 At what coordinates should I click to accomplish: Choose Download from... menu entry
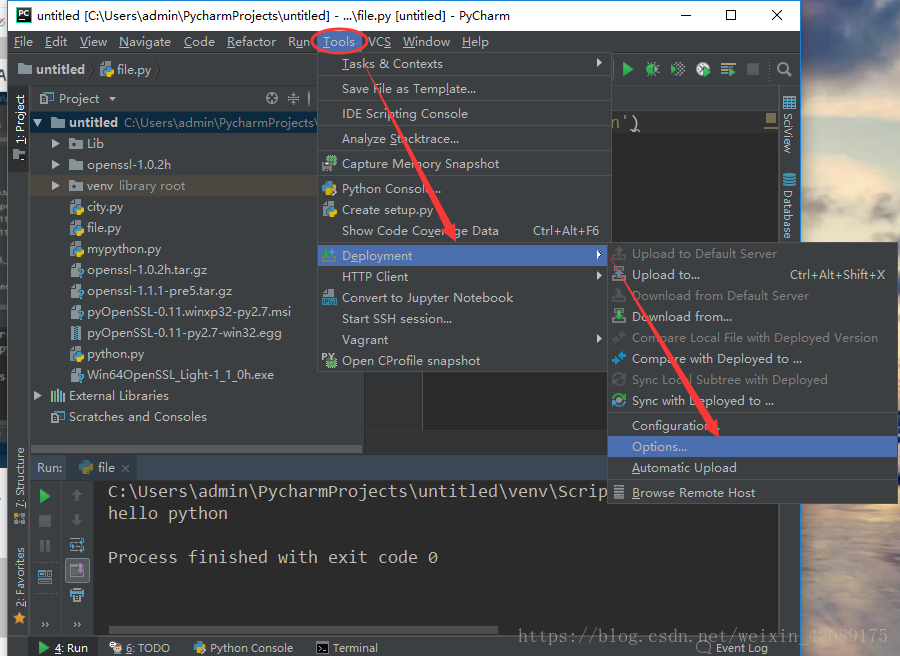752,317
